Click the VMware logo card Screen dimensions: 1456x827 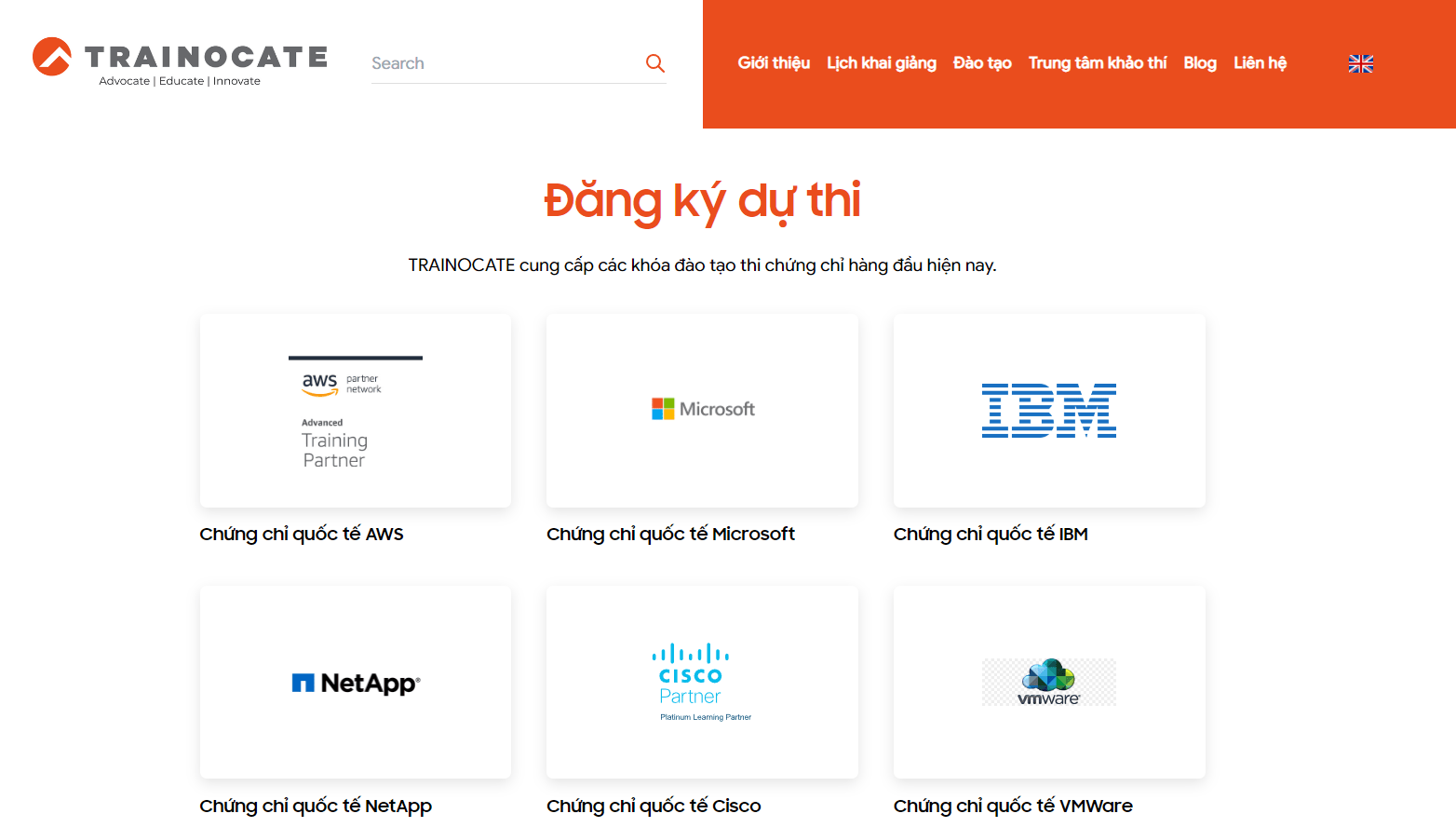coord(1049,683)
